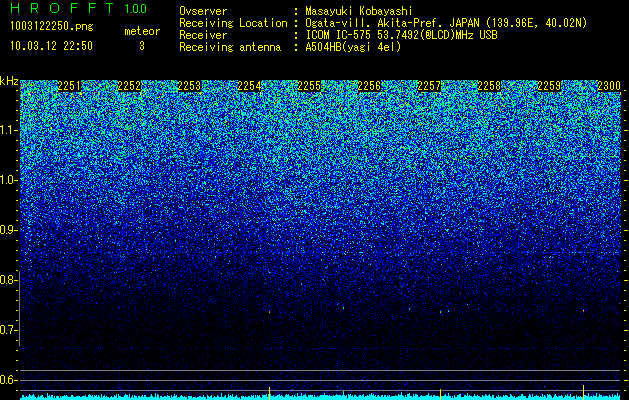Click the 2252 time marker
Screen dimensions: 629x400
pos(129,86)
